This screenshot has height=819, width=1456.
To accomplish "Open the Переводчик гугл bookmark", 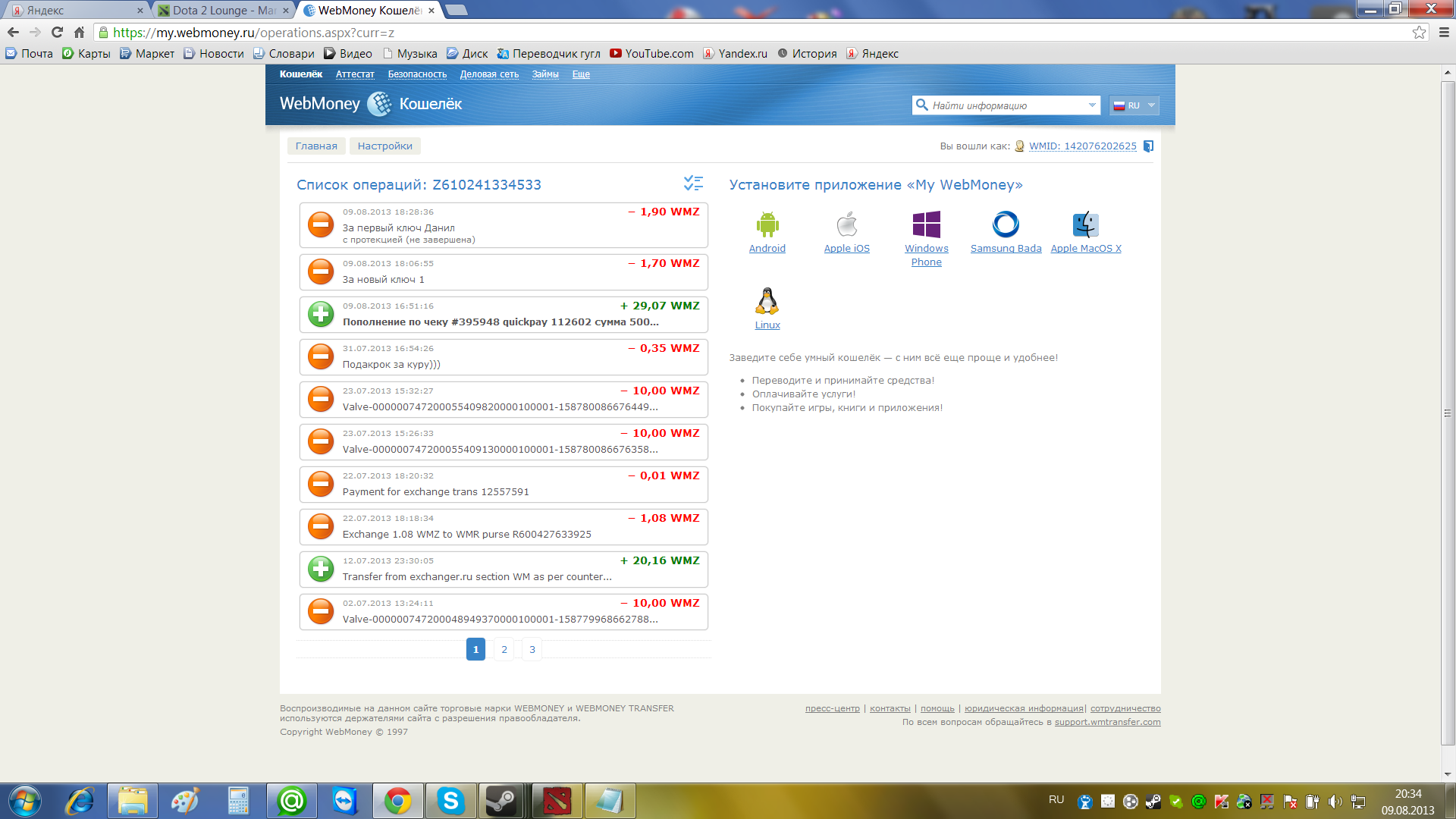I will (548, 54).
